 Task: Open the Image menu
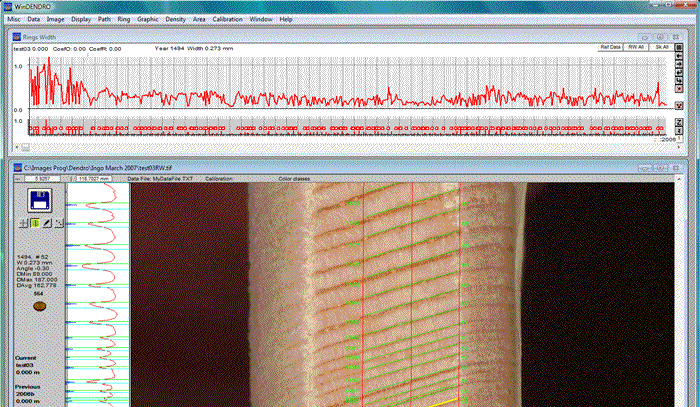point(55,19)
